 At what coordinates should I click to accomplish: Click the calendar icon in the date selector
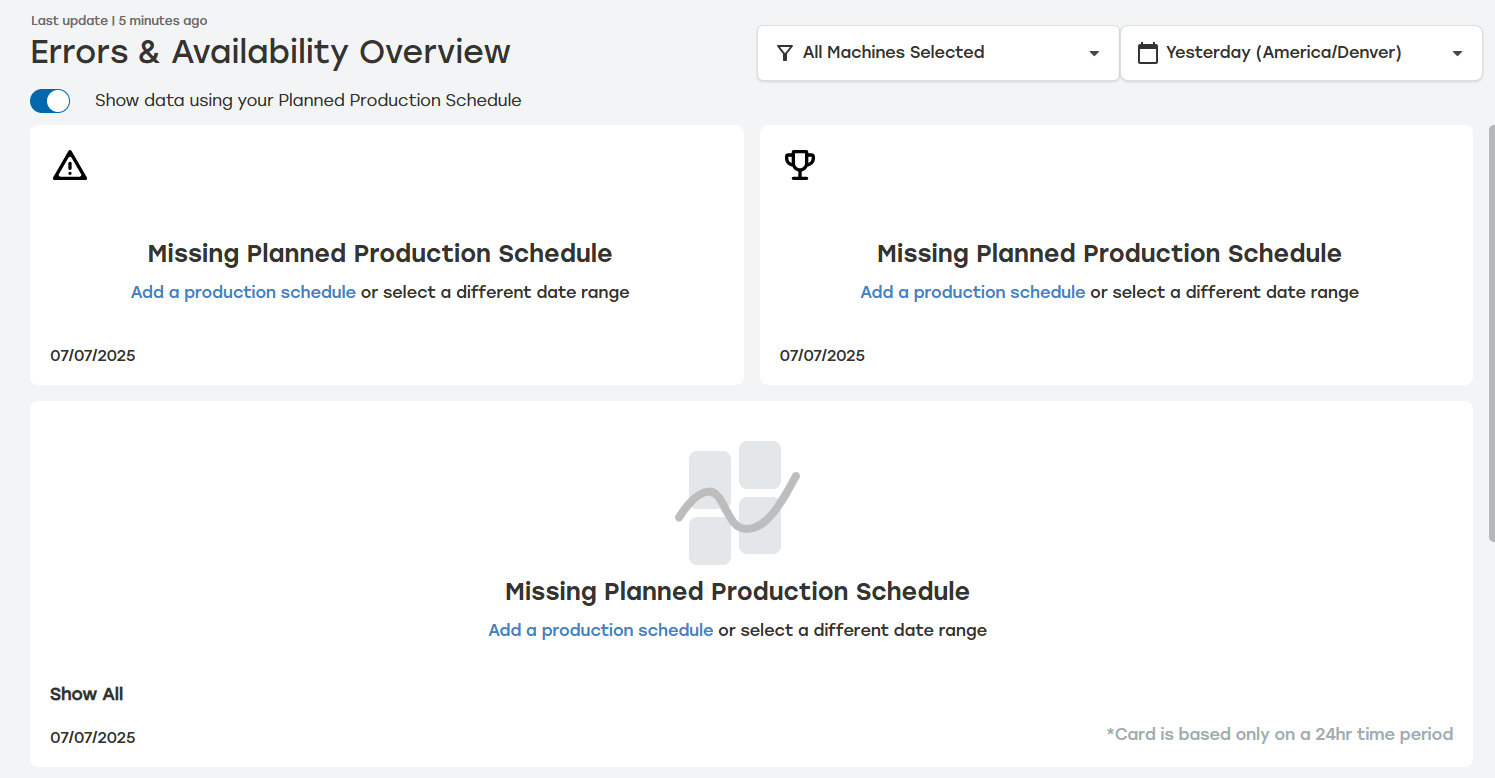(x=1147, y=52)
